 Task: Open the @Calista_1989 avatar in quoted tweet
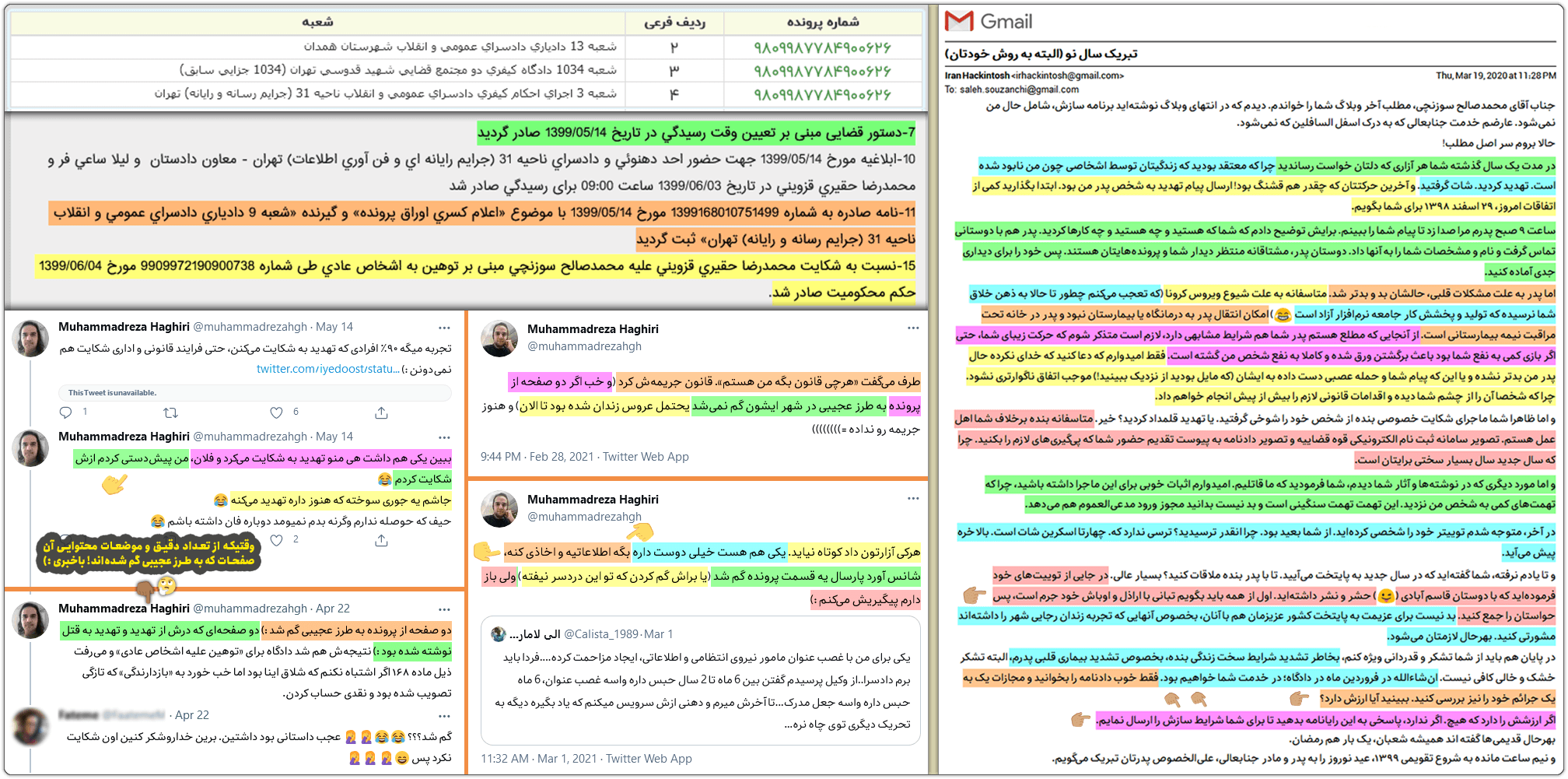tap(498, 634)
